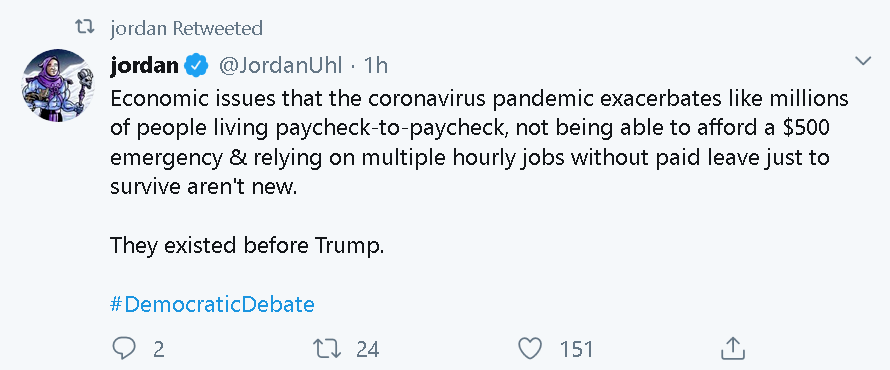Open the share tweet icon
This screenshot has width=890, height=370.
(732, 348)
